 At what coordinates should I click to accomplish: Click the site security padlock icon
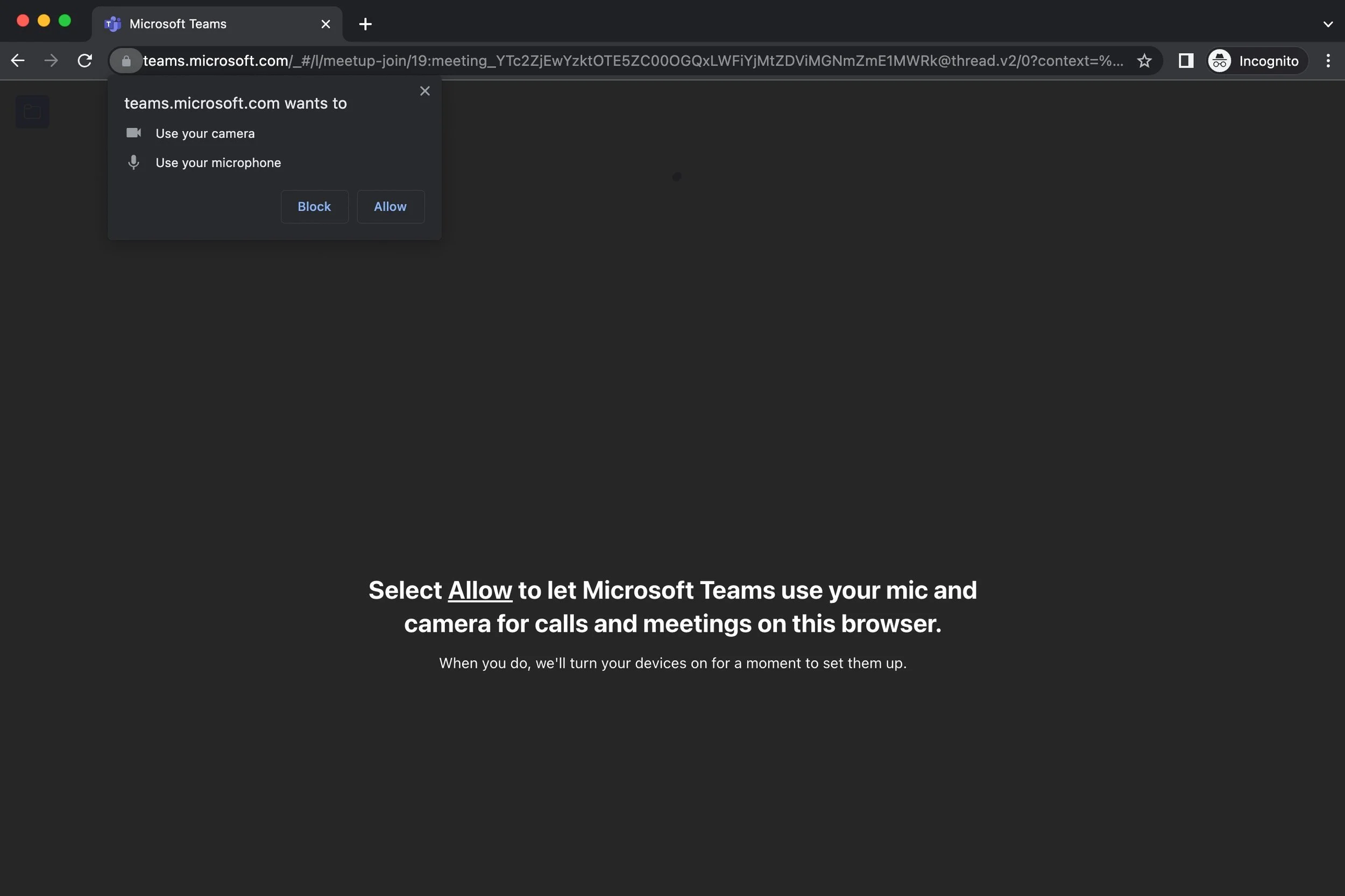126,60
